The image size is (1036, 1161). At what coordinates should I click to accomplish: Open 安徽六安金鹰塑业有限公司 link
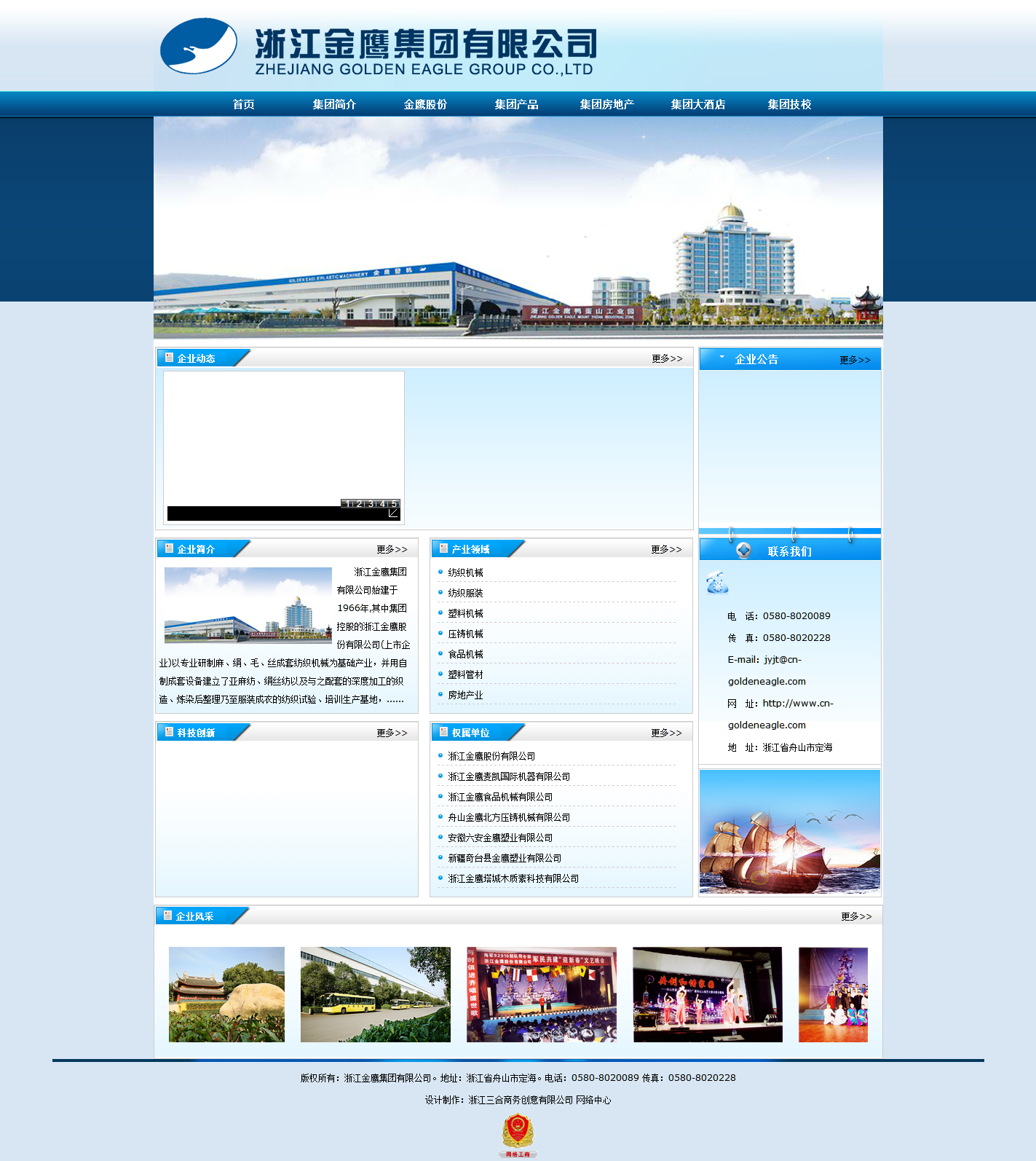coord(500,838)
